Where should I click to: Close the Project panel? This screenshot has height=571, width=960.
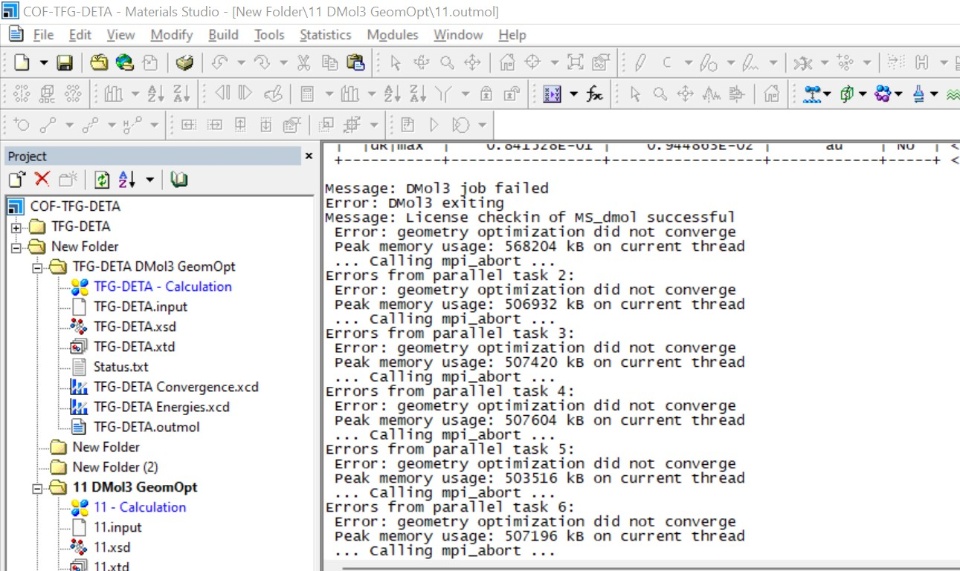click(309, 156)
